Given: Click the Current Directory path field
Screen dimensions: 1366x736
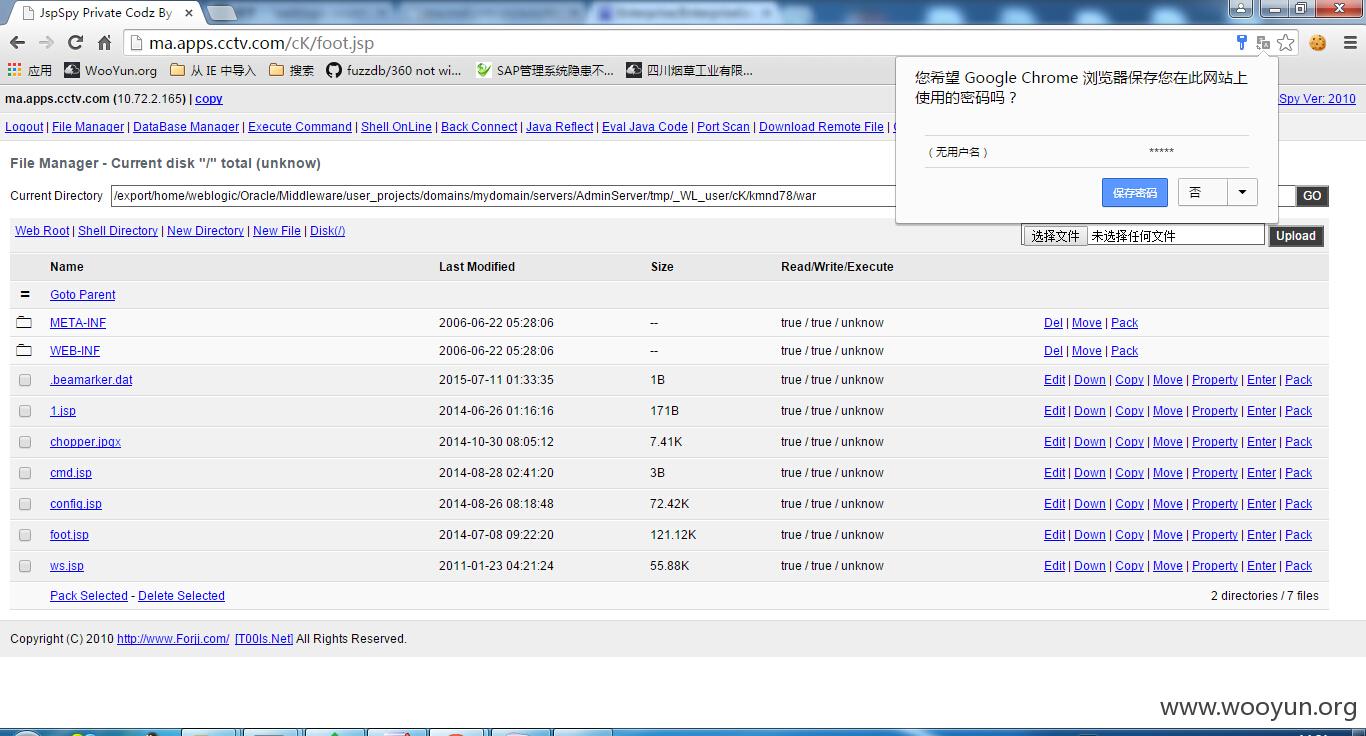Looking at the screenshot, I should (x=703, y=196).
